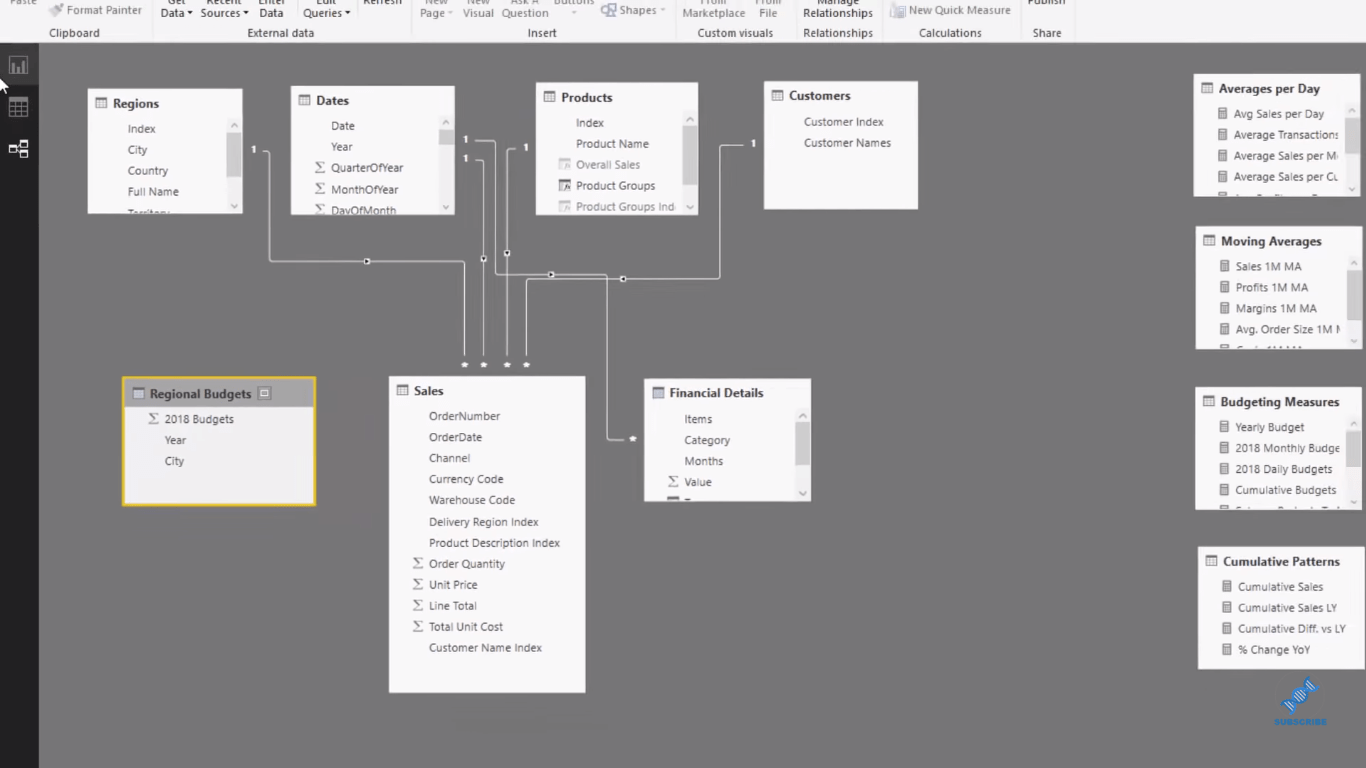Open Data view from left sidebar
1366x768 pixels.
[x=18, y=107]
